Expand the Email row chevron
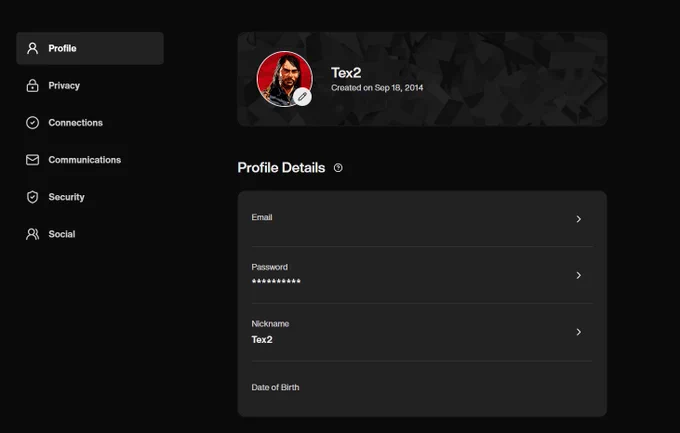This screenshot has height=433, width=680. (x=579, y=219)
